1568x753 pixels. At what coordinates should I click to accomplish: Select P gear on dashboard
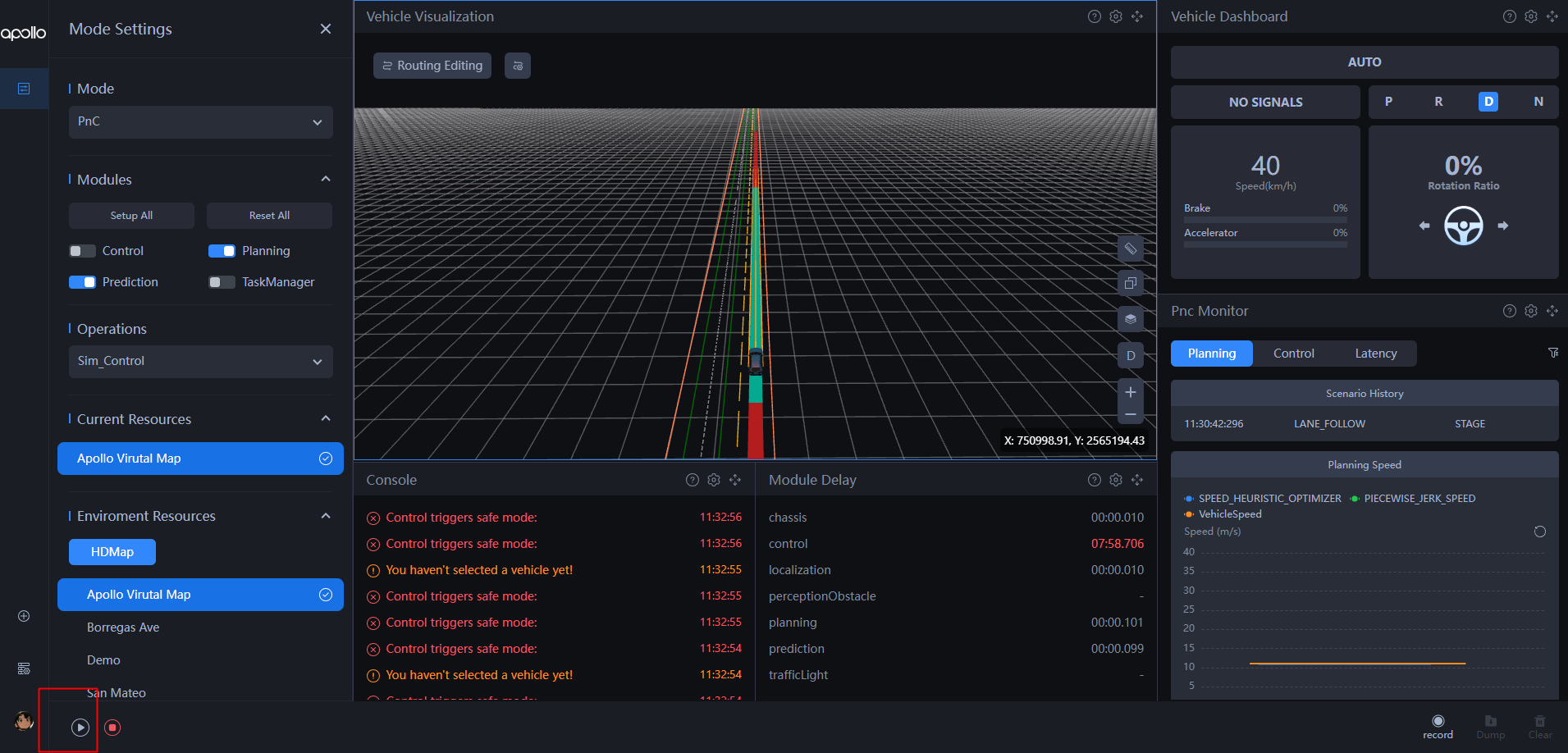tap(1388, 102)
